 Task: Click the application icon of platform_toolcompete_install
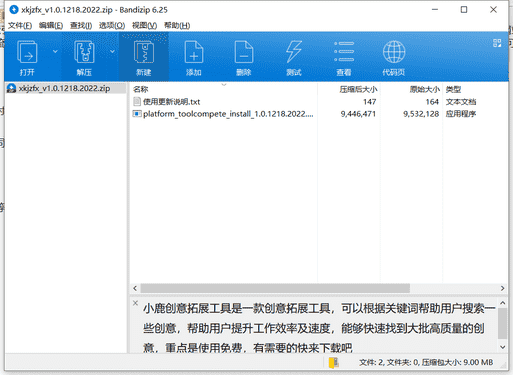pos(137,114)
